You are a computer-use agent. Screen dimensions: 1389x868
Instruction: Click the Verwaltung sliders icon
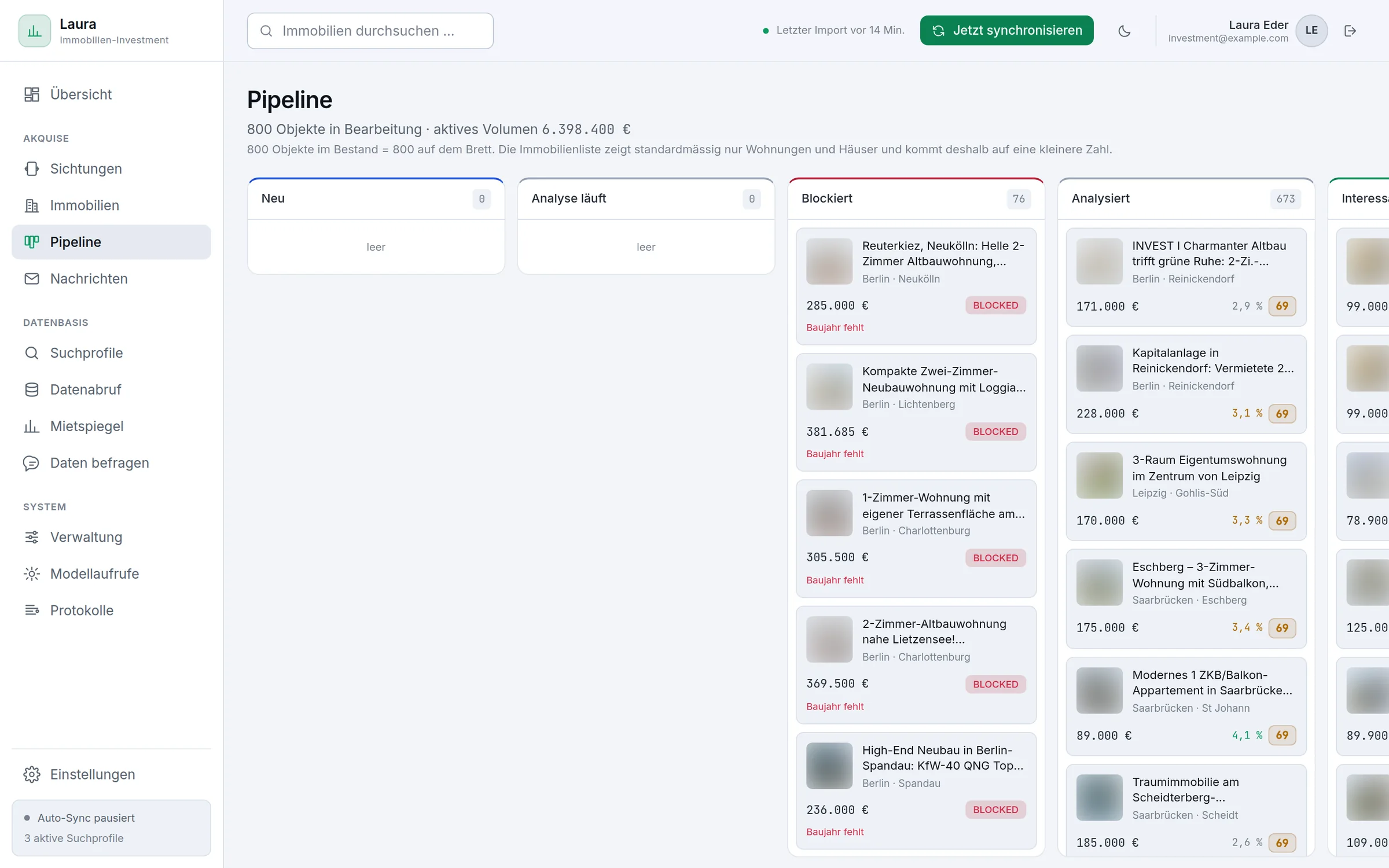pos(32,537)
